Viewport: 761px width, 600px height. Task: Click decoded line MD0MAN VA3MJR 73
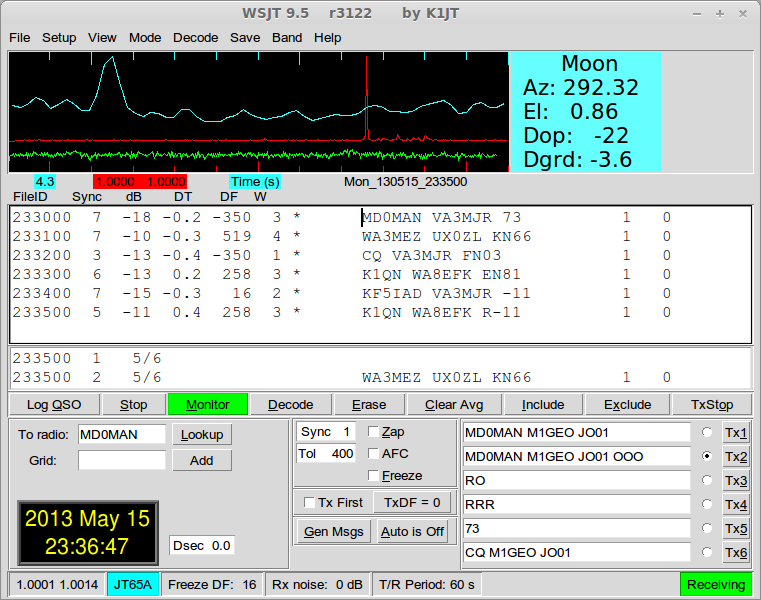pos(340,217)
